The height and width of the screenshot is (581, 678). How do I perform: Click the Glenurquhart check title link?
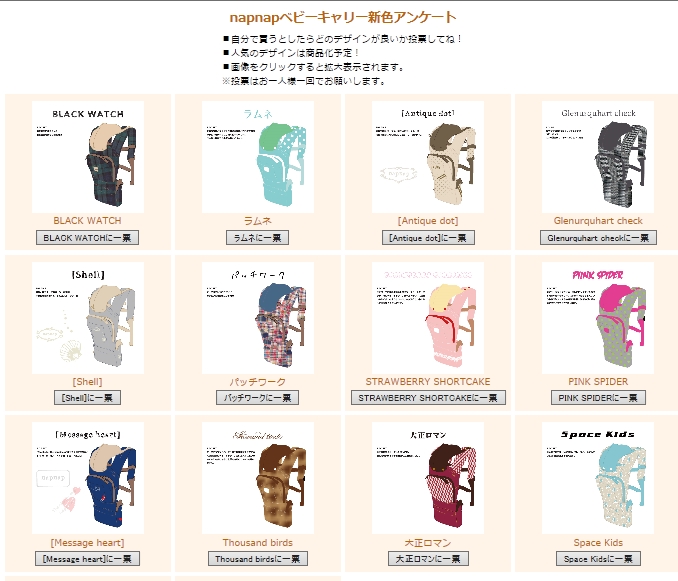click(x=598, y=220)
